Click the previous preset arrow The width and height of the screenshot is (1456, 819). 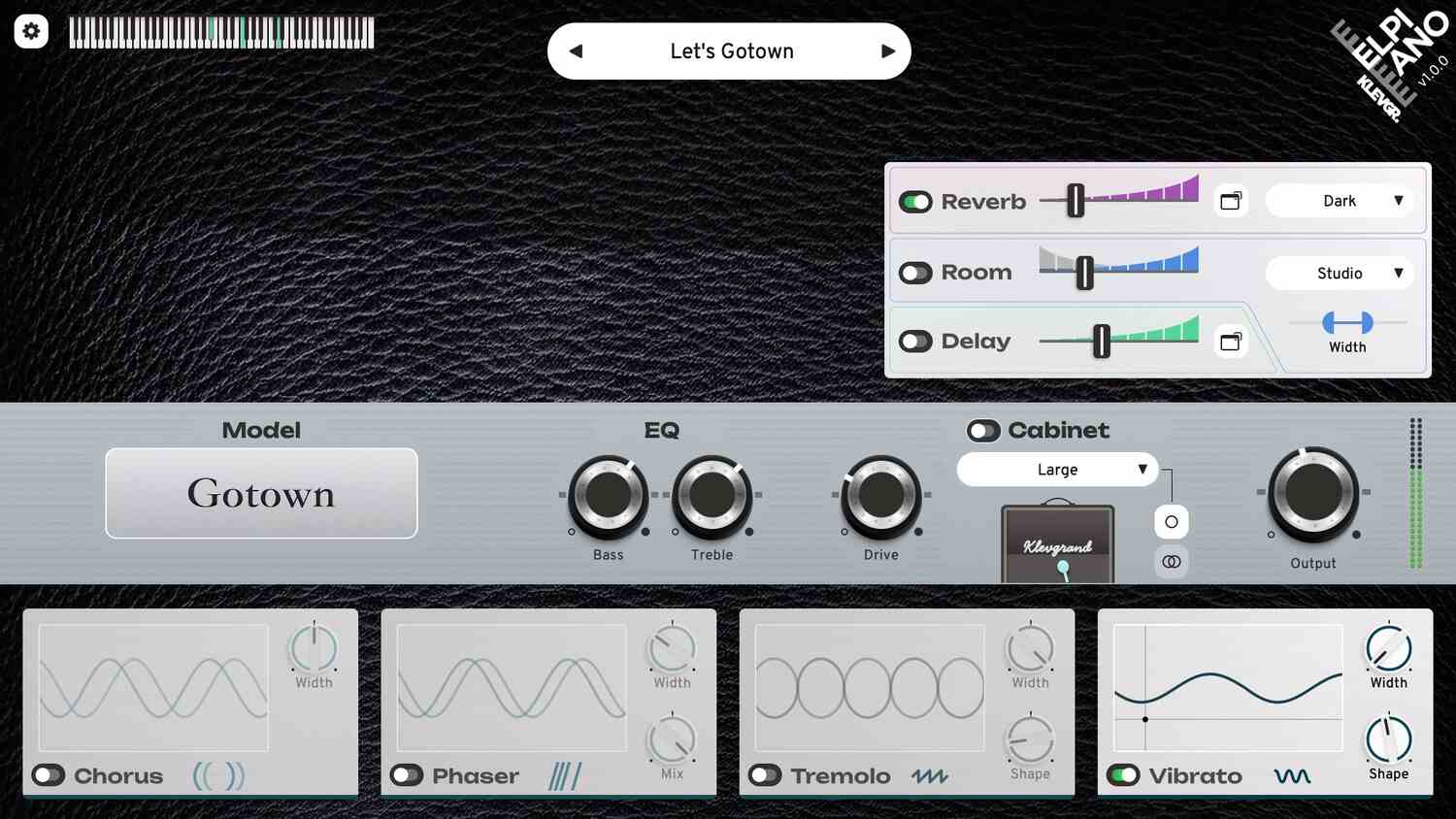click(576, 51)
